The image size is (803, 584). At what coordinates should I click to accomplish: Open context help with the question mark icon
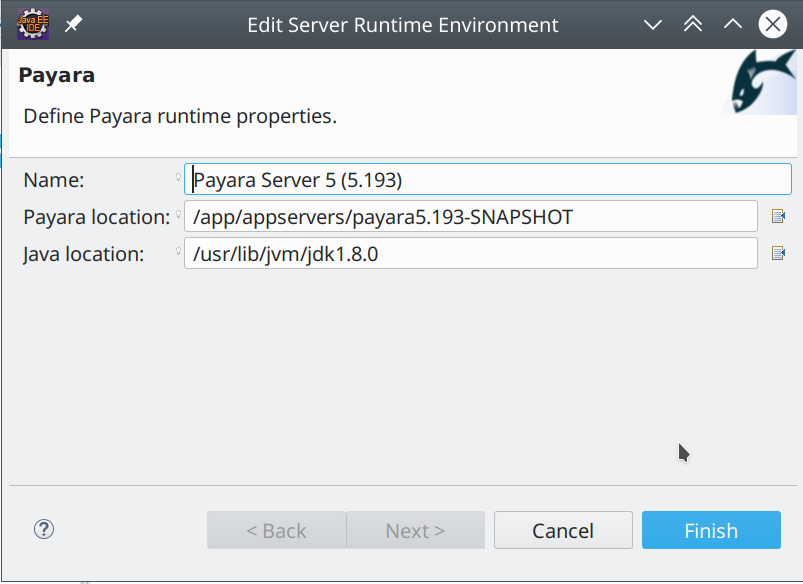click(x=43, y=529)
